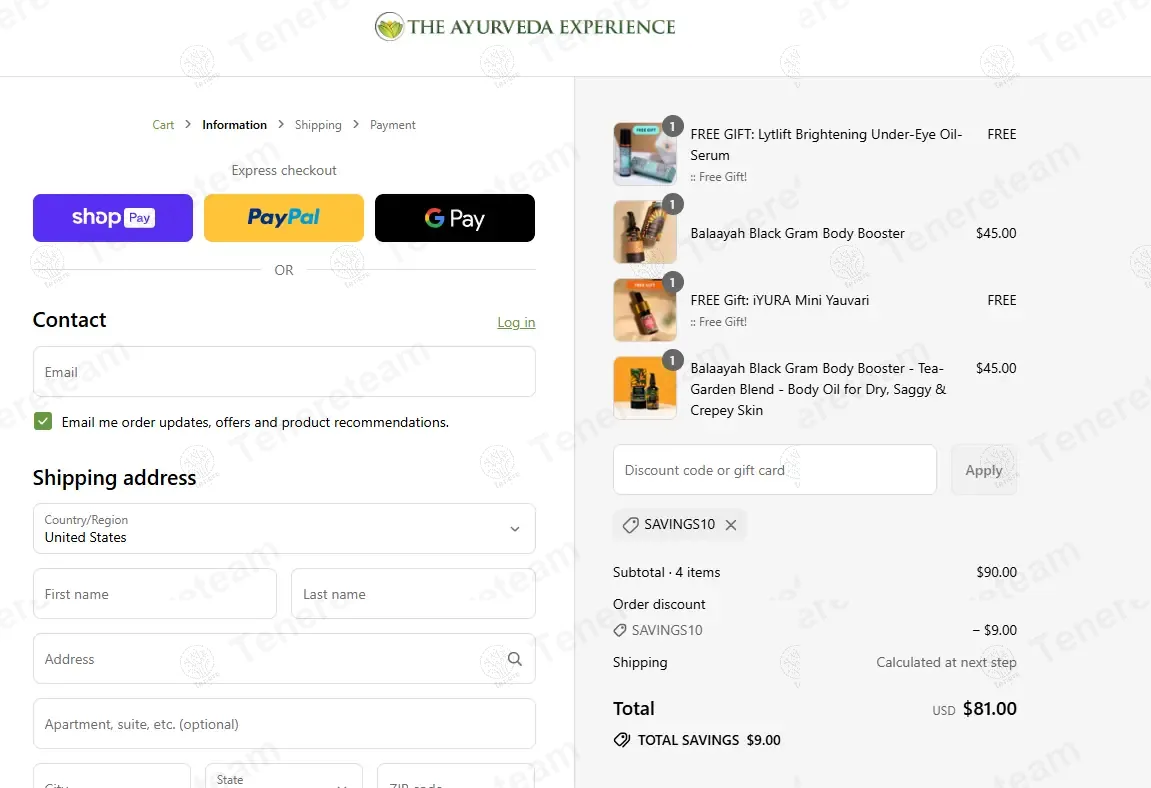
Task: Click the 'Shipping address' heading
Action: [115, 478]
